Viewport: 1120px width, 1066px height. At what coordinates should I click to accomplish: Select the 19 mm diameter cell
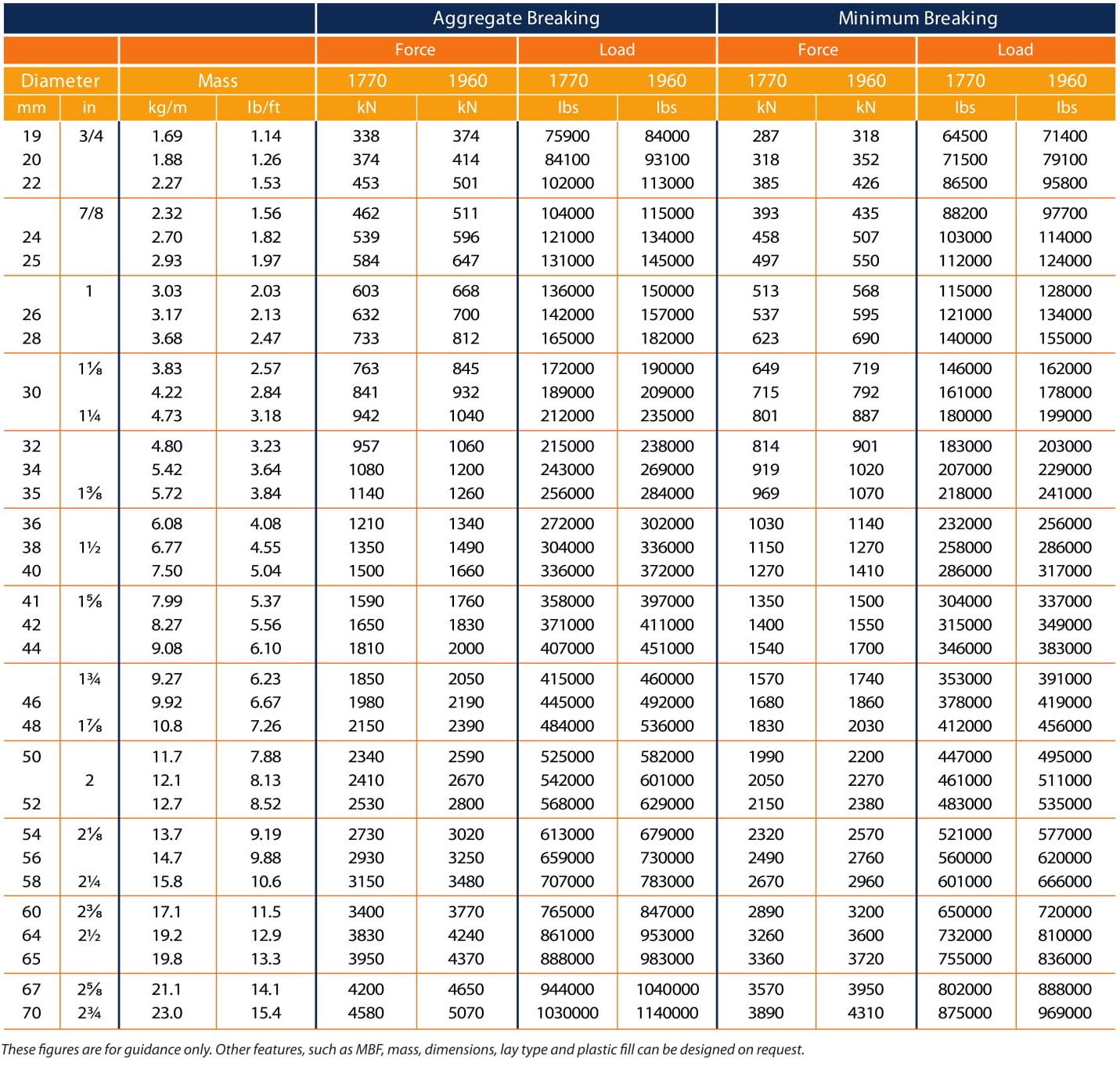(31, 136)
